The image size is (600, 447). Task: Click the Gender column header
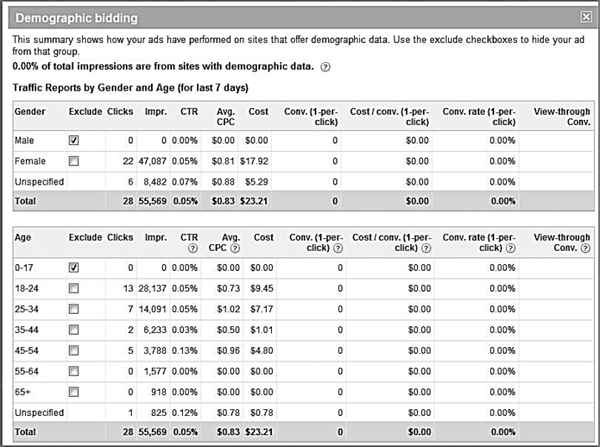30,112
